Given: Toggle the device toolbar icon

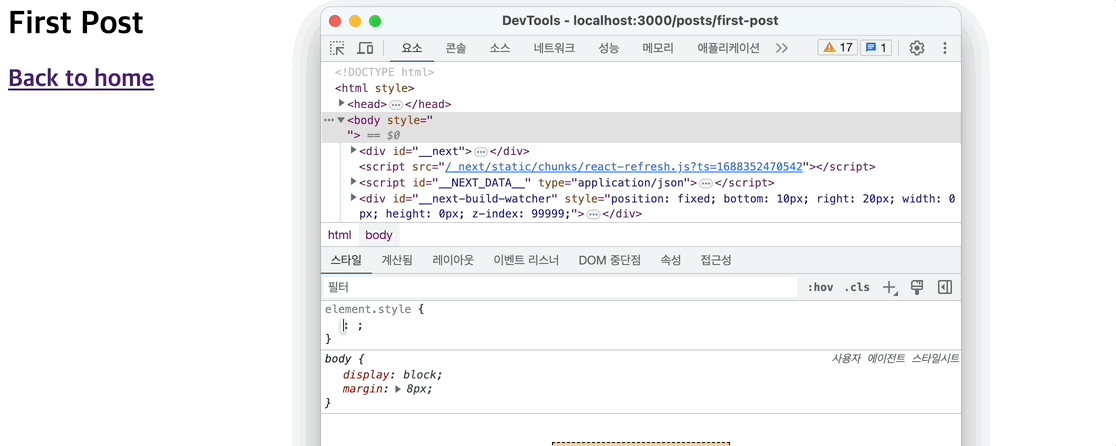Looking at the screenshot, I should pos(365,48).
